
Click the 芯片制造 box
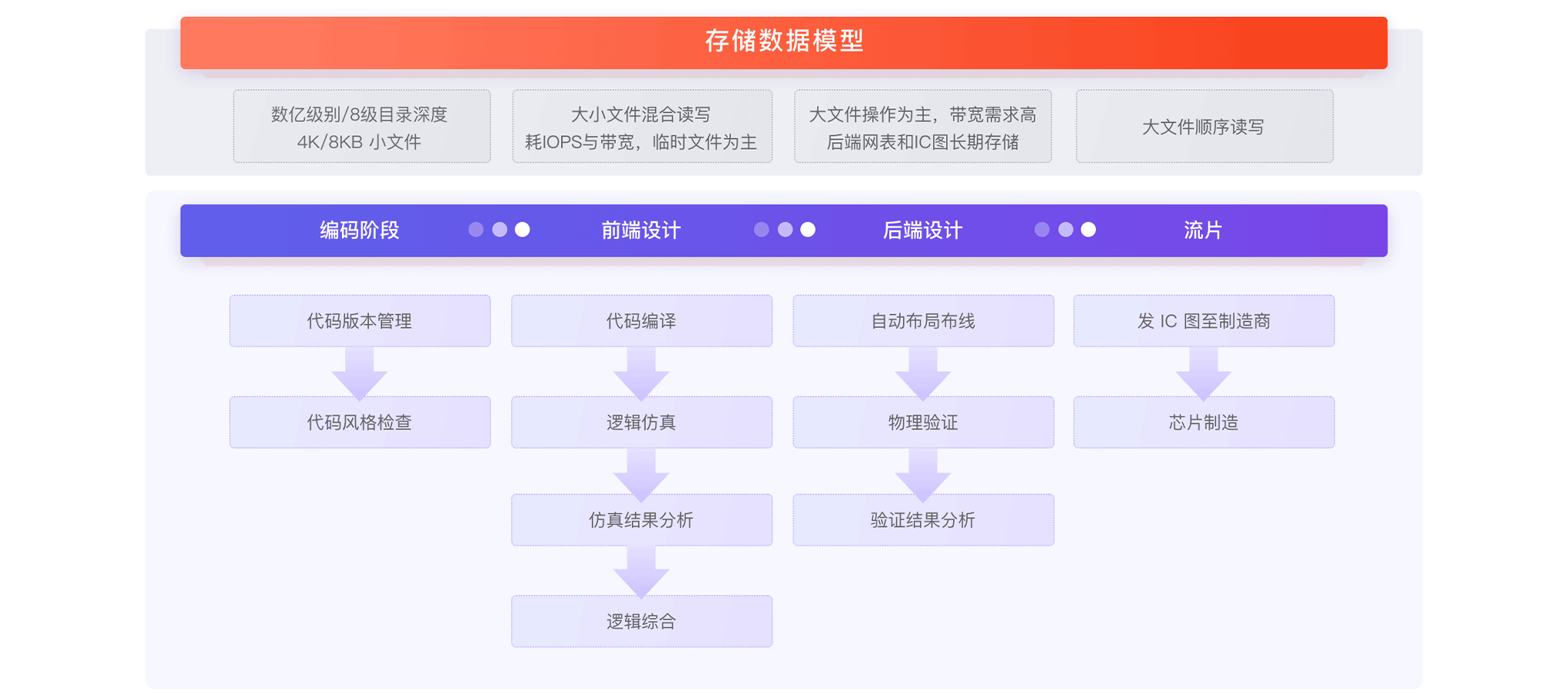point(1204,422)
